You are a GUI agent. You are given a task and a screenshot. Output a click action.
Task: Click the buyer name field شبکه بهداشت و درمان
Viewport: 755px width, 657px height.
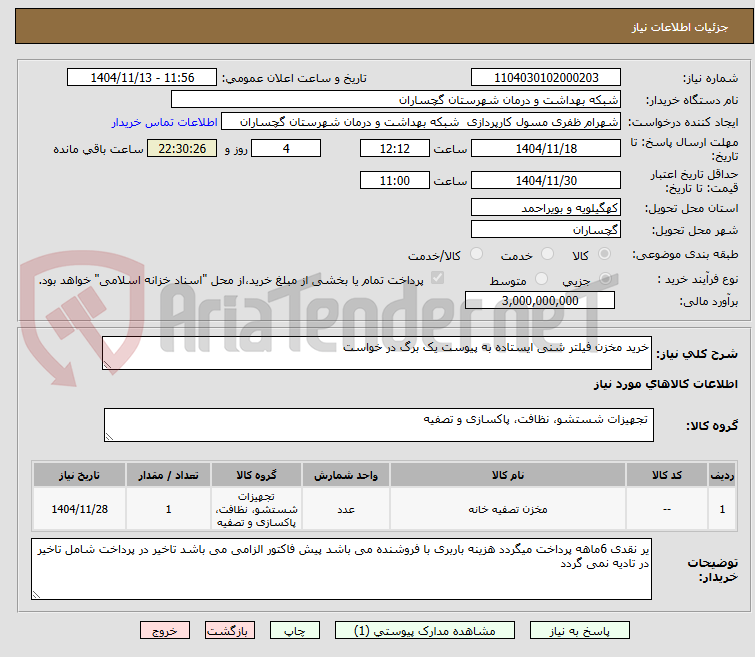[396, 100]
